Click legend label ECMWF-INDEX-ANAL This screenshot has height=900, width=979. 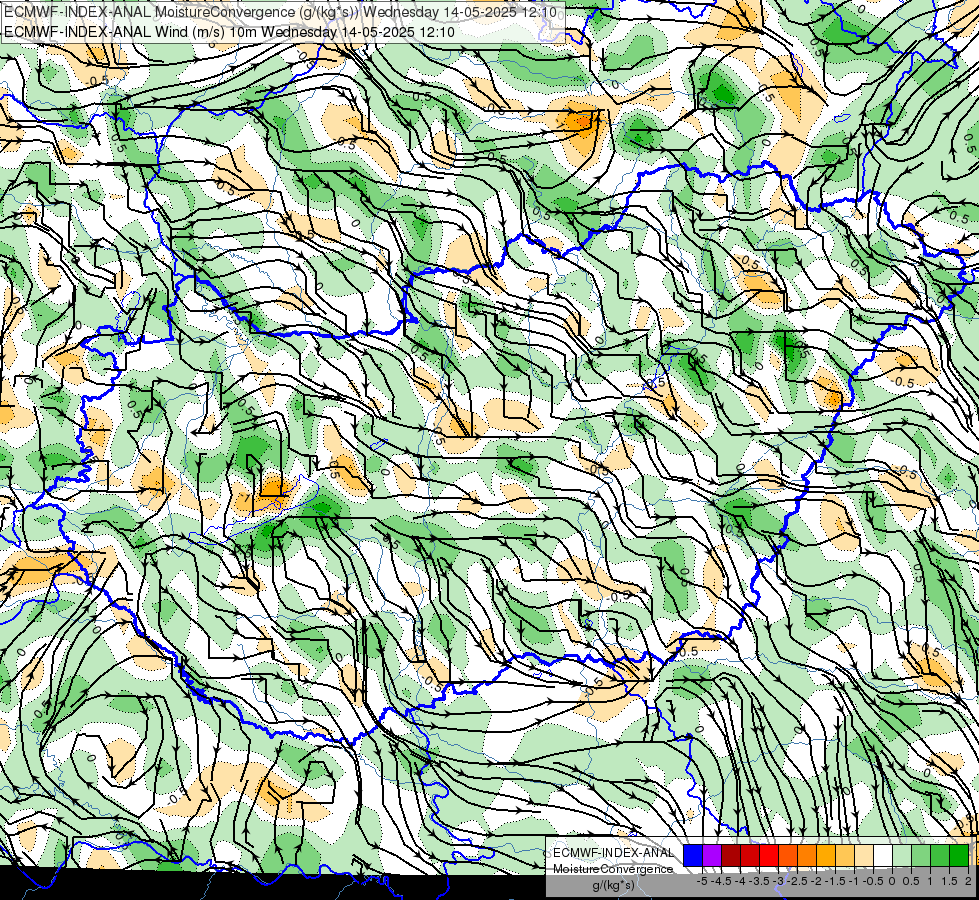point(613,853)
